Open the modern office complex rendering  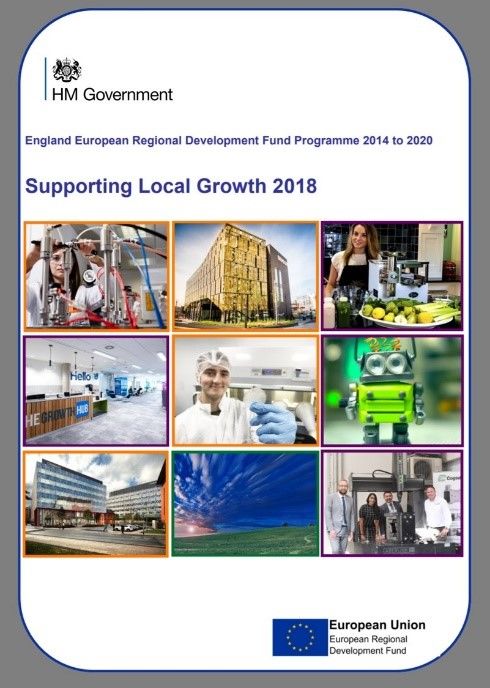coord(96,504)
